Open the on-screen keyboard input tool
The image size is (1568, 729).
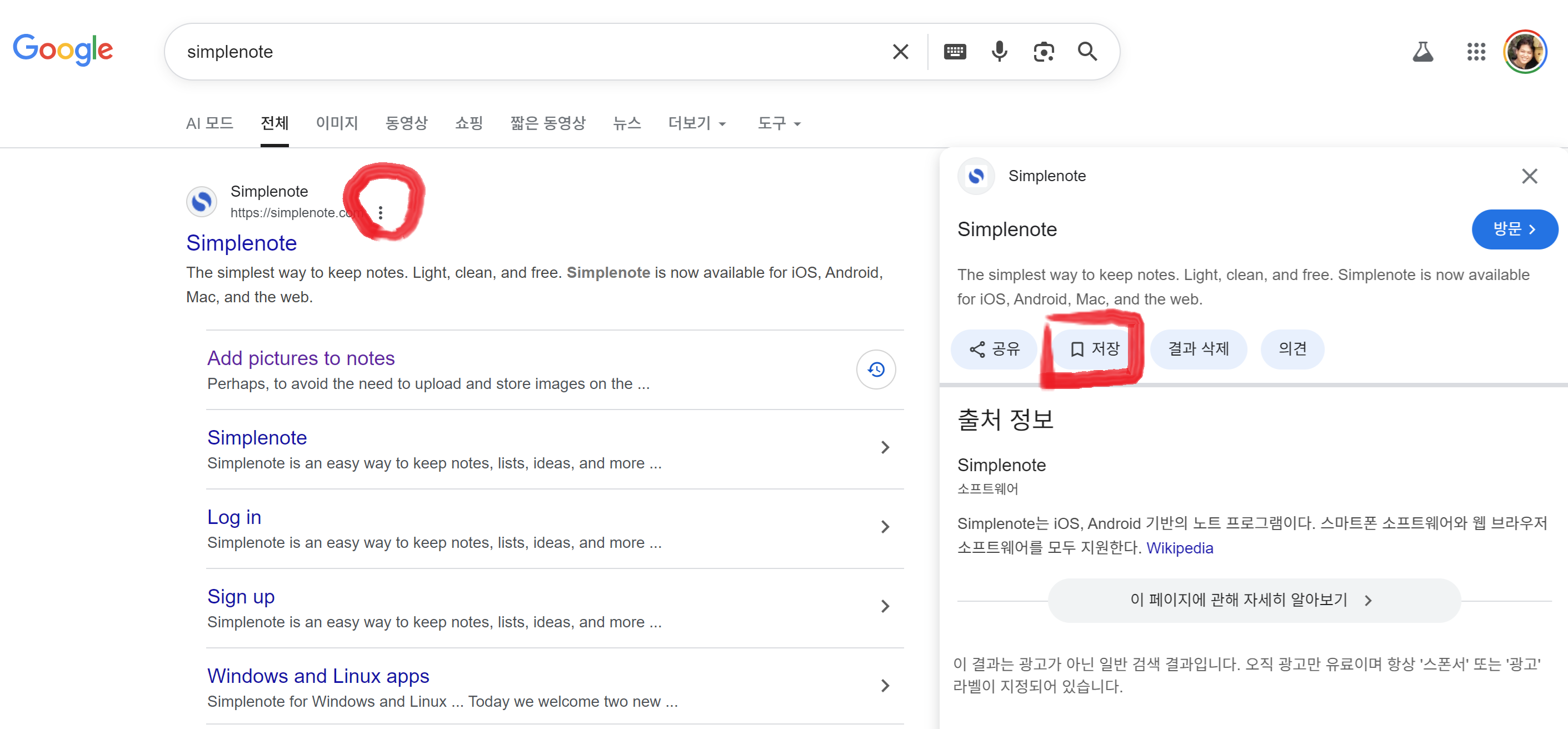point(955,52)
